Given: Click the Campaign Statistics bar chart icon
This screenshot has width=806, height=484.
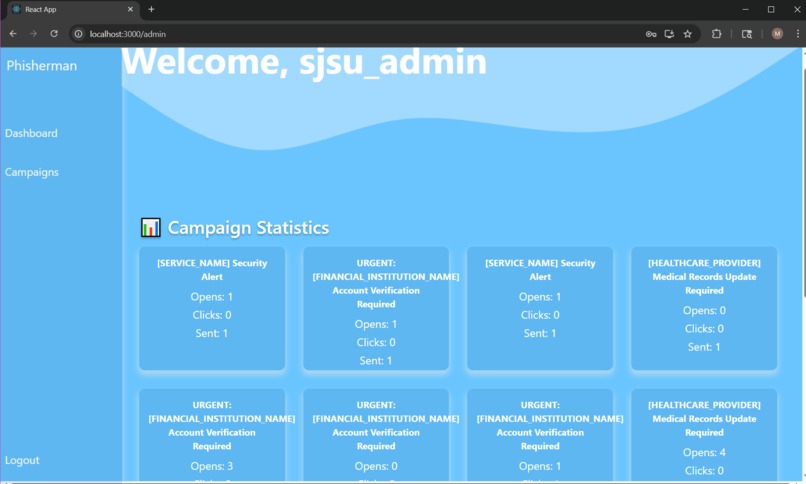Looking at the screenshot, I should [x=151, y=228].
